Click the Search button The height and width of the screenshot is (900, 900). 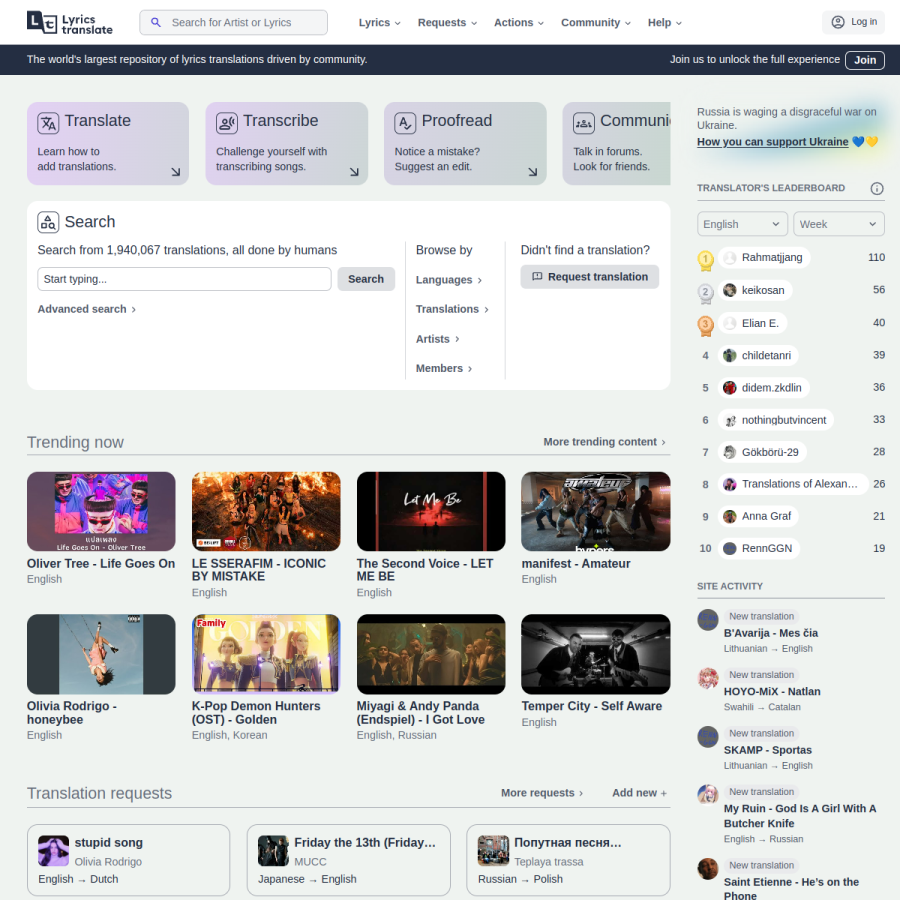[x=366, y=279]
